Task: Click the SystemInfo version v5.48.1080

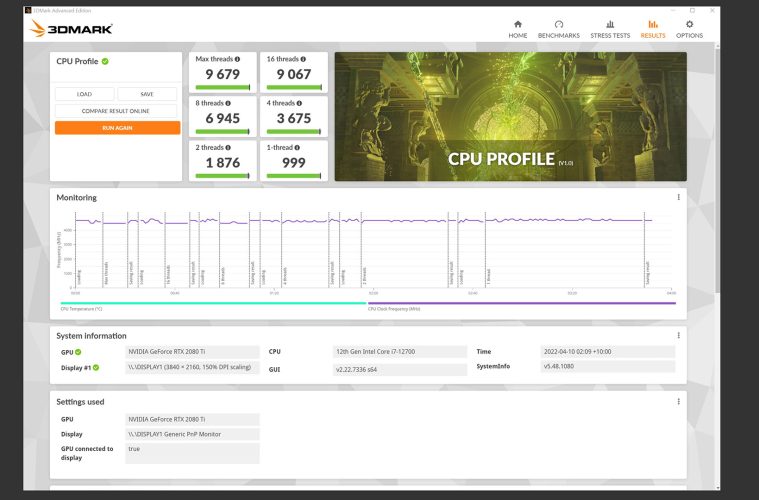Action: click(607, 366)
